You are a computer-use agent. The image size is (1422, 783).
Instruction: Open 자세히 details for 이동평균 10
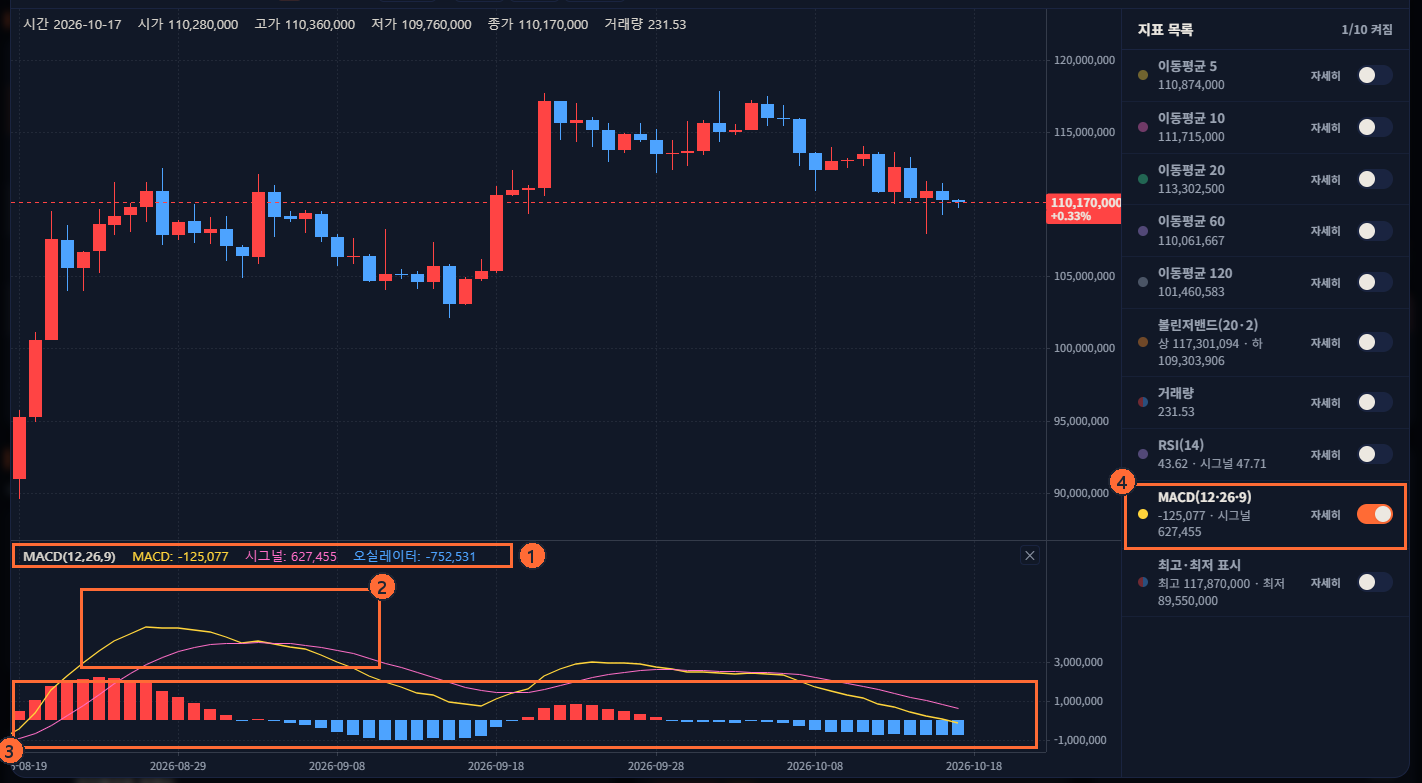[x=1325, y=128]
